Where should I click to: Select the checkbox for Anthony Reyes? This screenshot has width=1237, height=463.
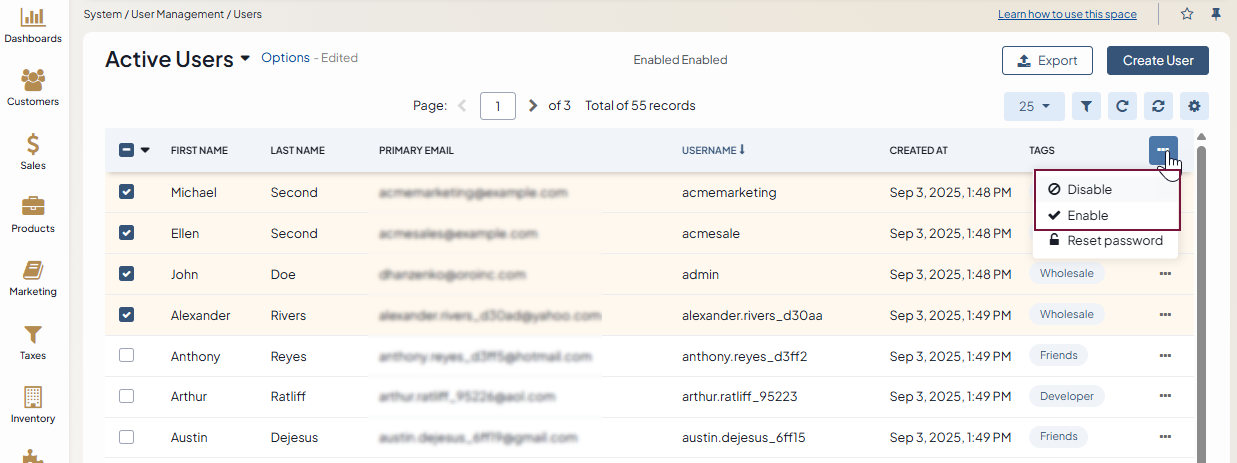coord(126,355)
